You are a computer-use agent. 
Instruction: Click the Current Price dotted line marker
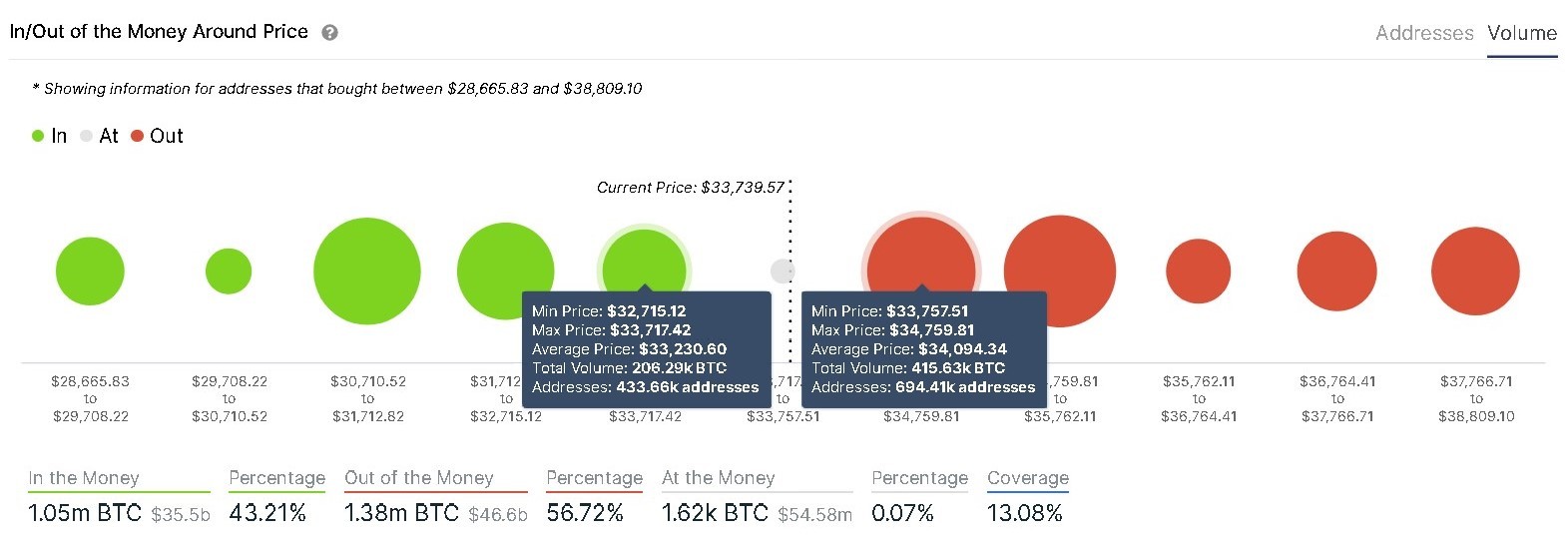click(789, 272)
